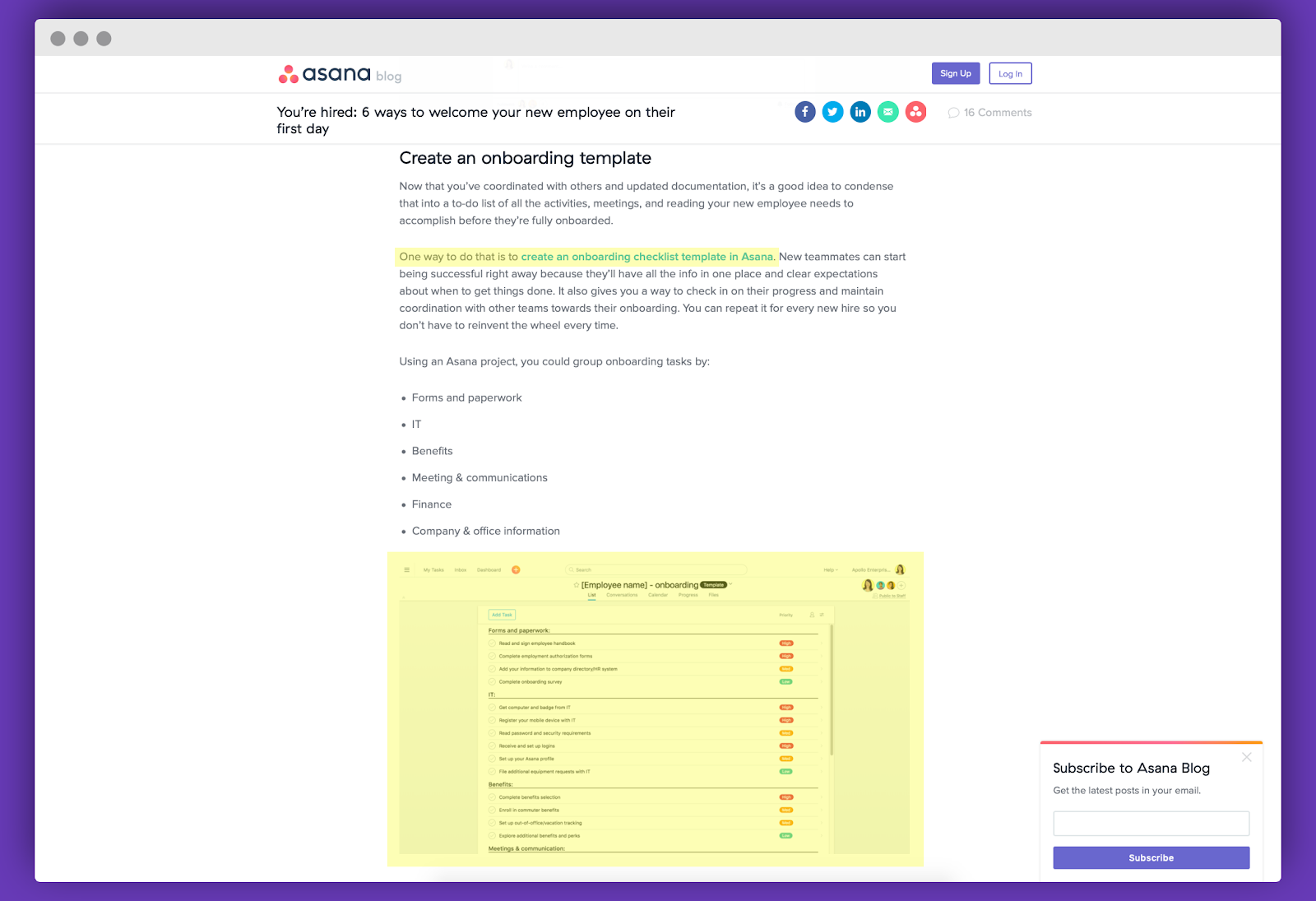Click the Asana logo in the header
Image resolution: width=1316 pixels, height=901 pixels.
click(x=324, y=74)
